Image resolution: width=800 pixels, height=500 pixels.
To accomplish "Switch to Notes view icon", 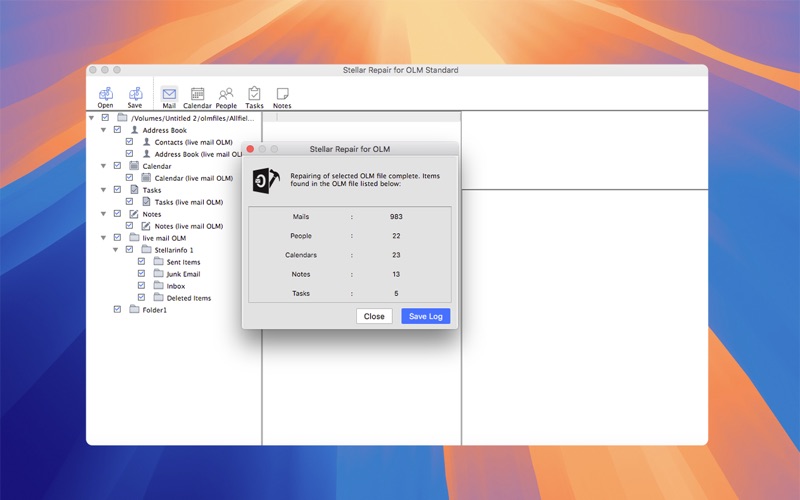I will pyautogui.click(x=282, y=94).
